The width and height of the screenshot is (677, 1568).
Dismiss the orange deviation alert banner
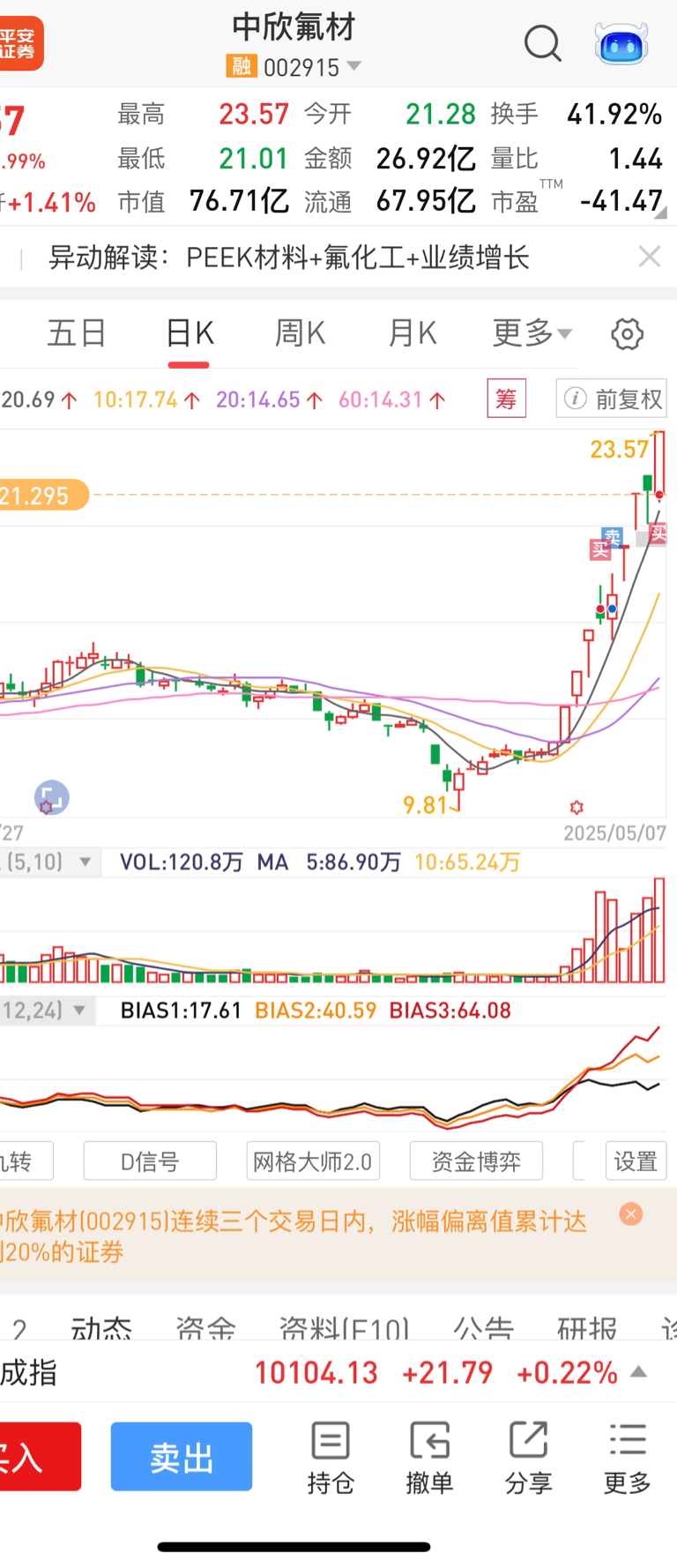[630, 1214]
